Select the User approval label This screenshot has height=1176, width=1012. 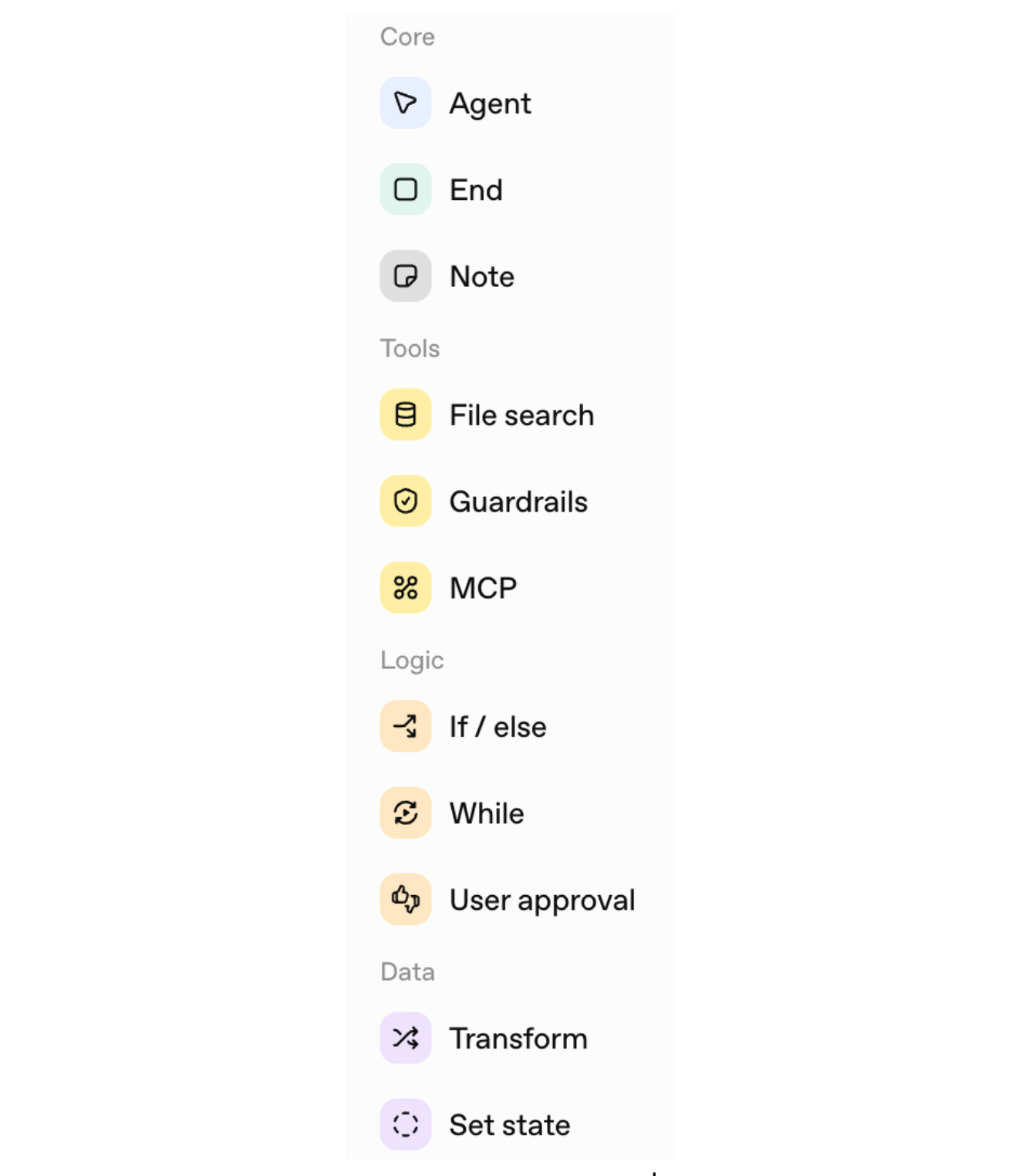542,900
